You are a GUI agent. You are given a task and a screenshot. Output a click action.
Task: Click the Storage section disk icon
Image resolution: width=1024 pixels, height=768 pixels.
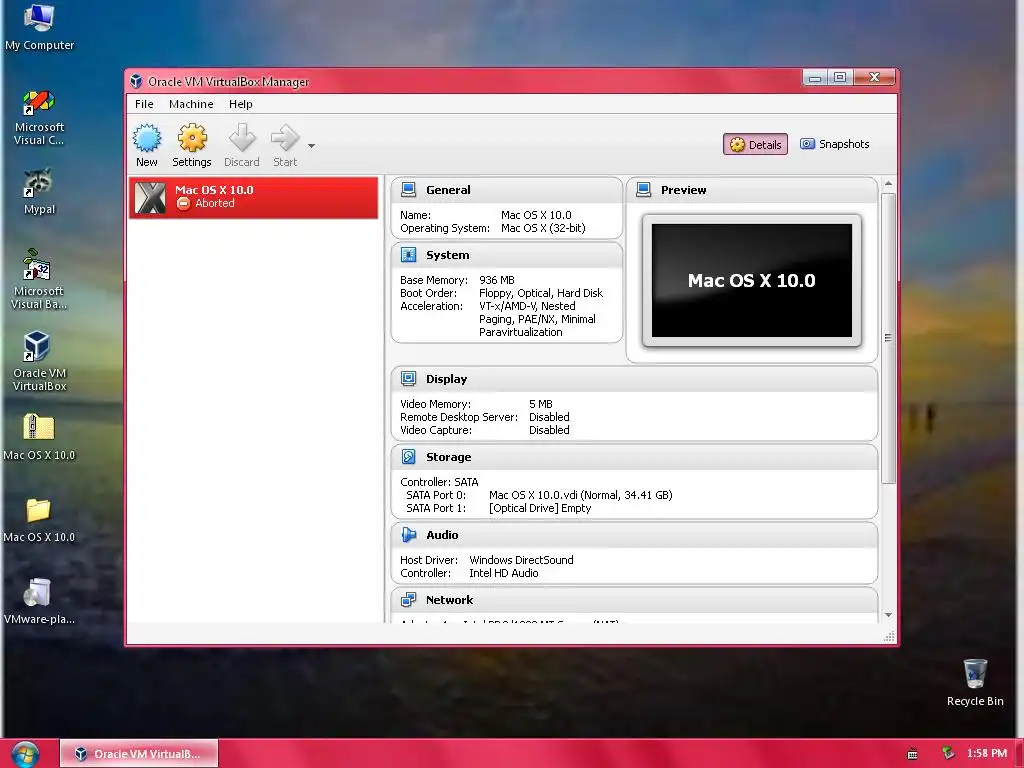(x=409, y=456)
